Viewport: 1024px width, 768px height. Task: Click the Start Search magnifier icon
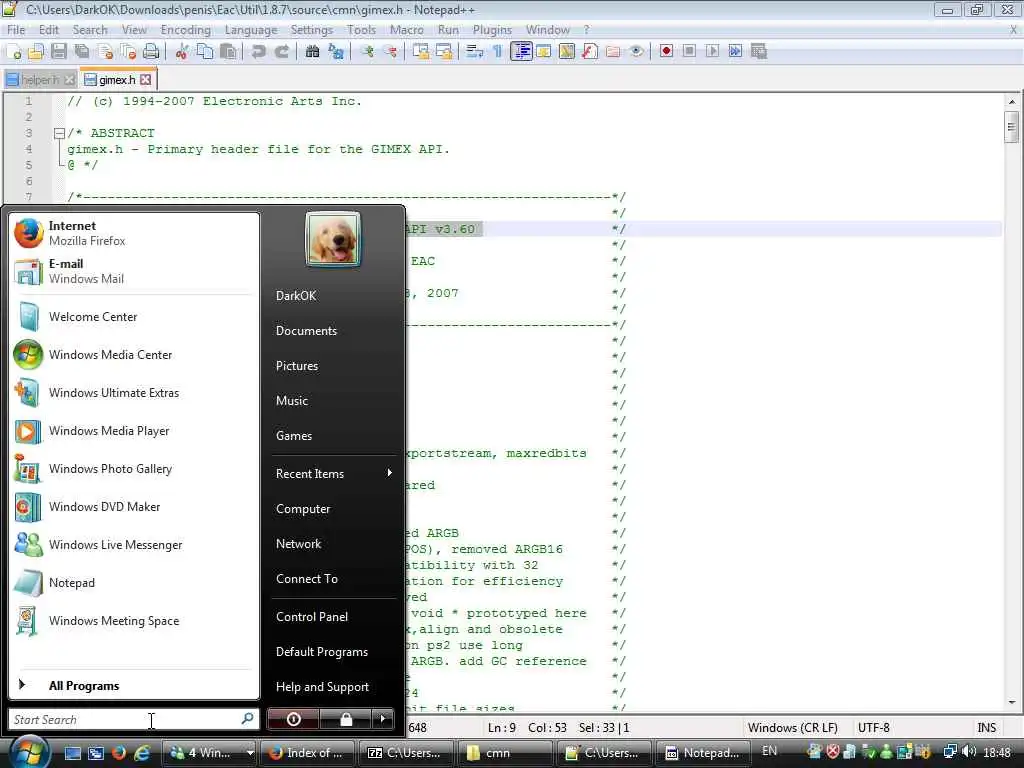coord(248,719)
